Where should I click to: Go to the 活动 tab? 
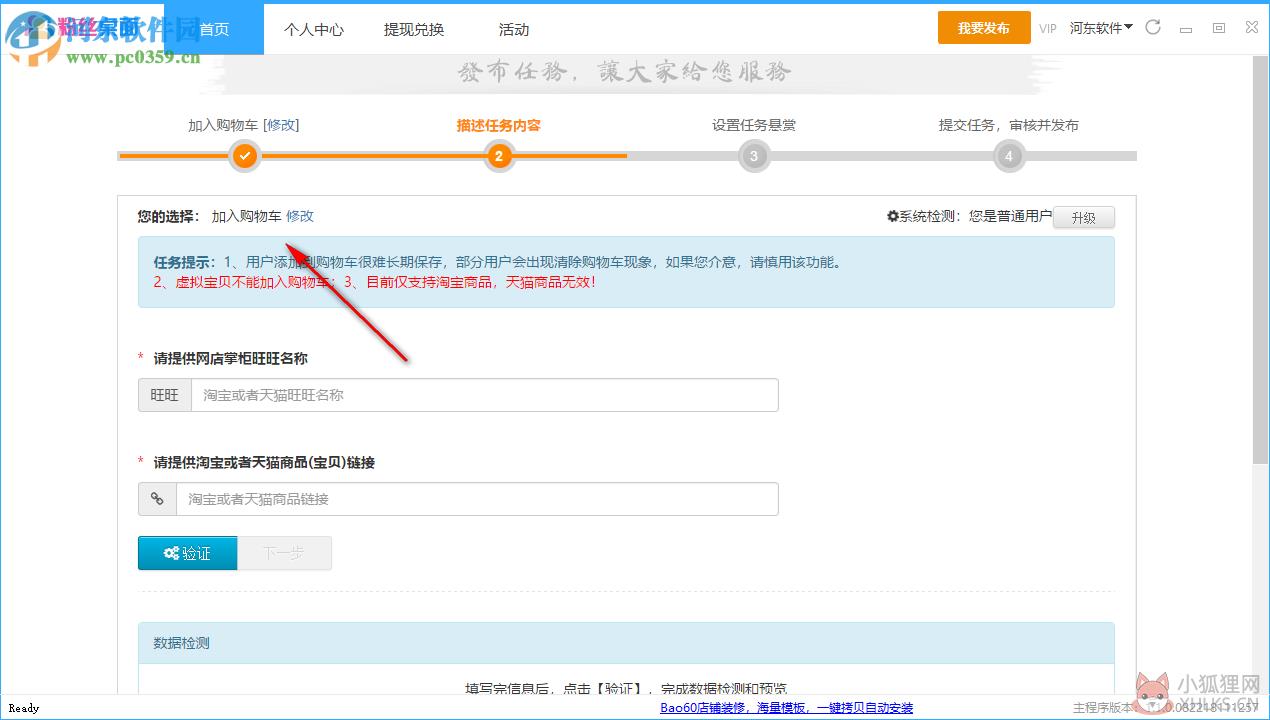click(x=514, y=29)
